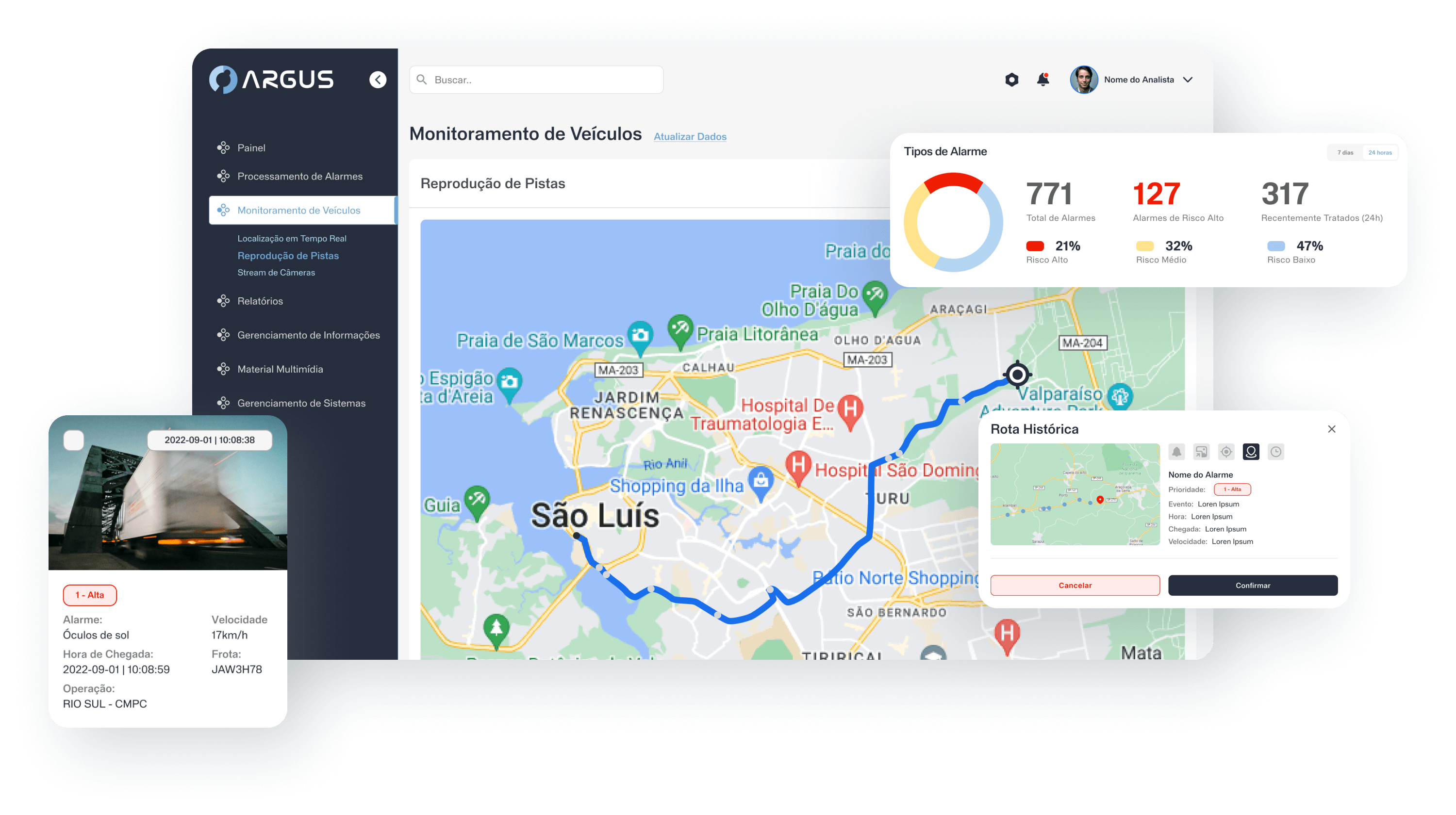Click Hospital São Domingos map pin
This screenshot has width=1456, height=815.
click(x=799, y=469)
